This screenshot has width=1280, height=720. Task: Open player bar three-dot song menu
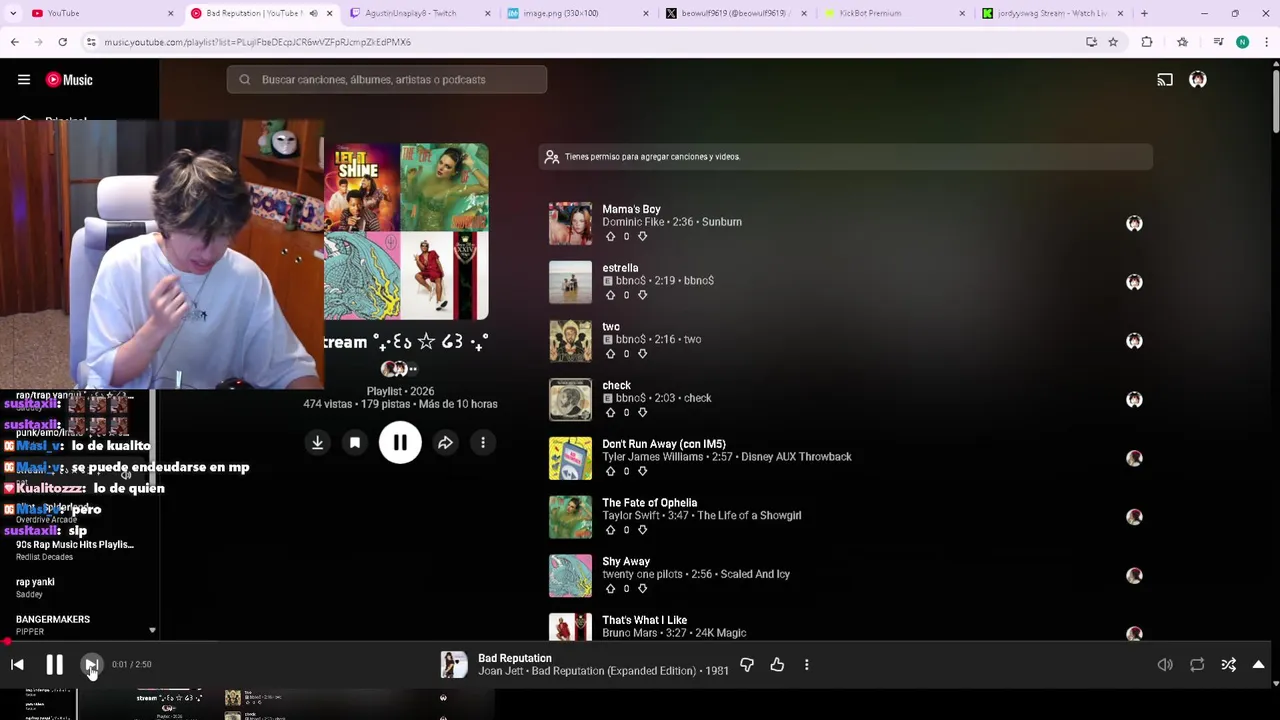[x=807, y=665]
